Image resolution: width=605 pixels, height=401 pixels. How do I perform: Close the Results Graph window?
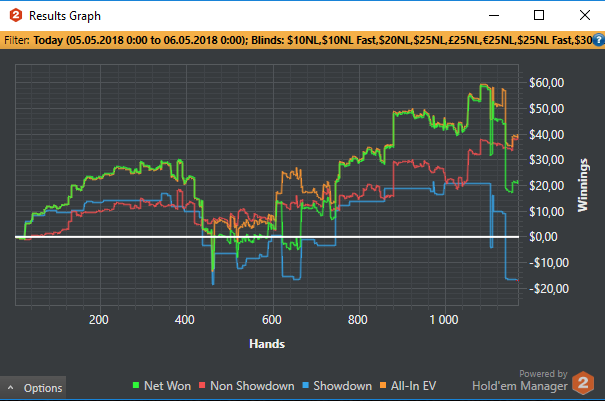(x=585, y=15)
